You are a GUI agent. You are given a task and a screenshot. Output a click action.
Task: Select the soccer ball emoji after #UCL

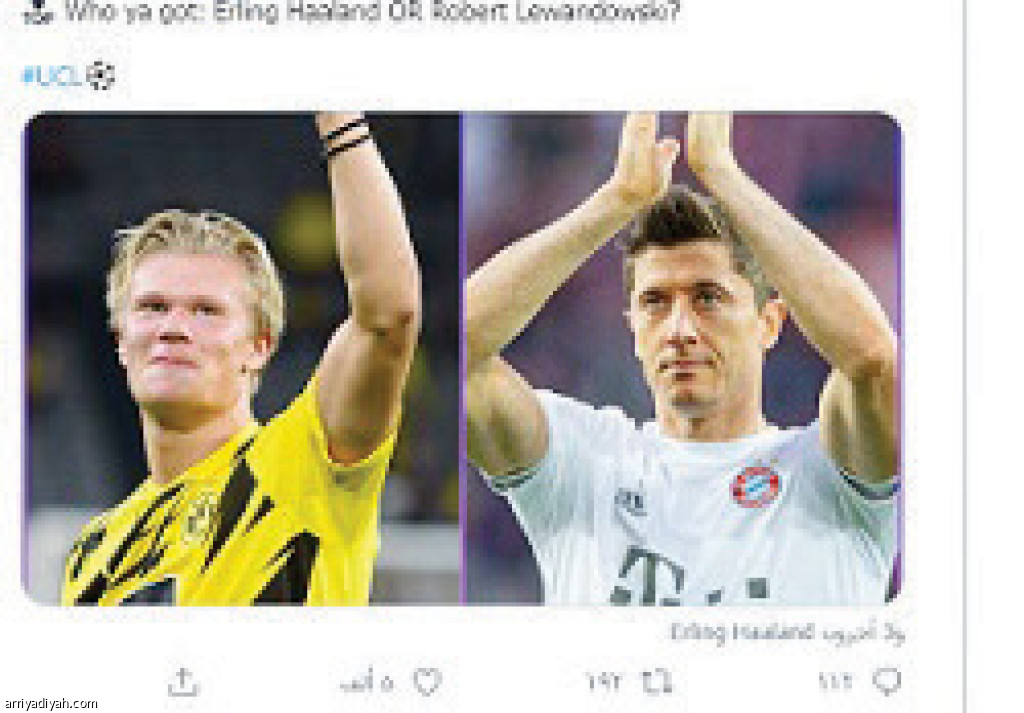(x=100, y=76)
